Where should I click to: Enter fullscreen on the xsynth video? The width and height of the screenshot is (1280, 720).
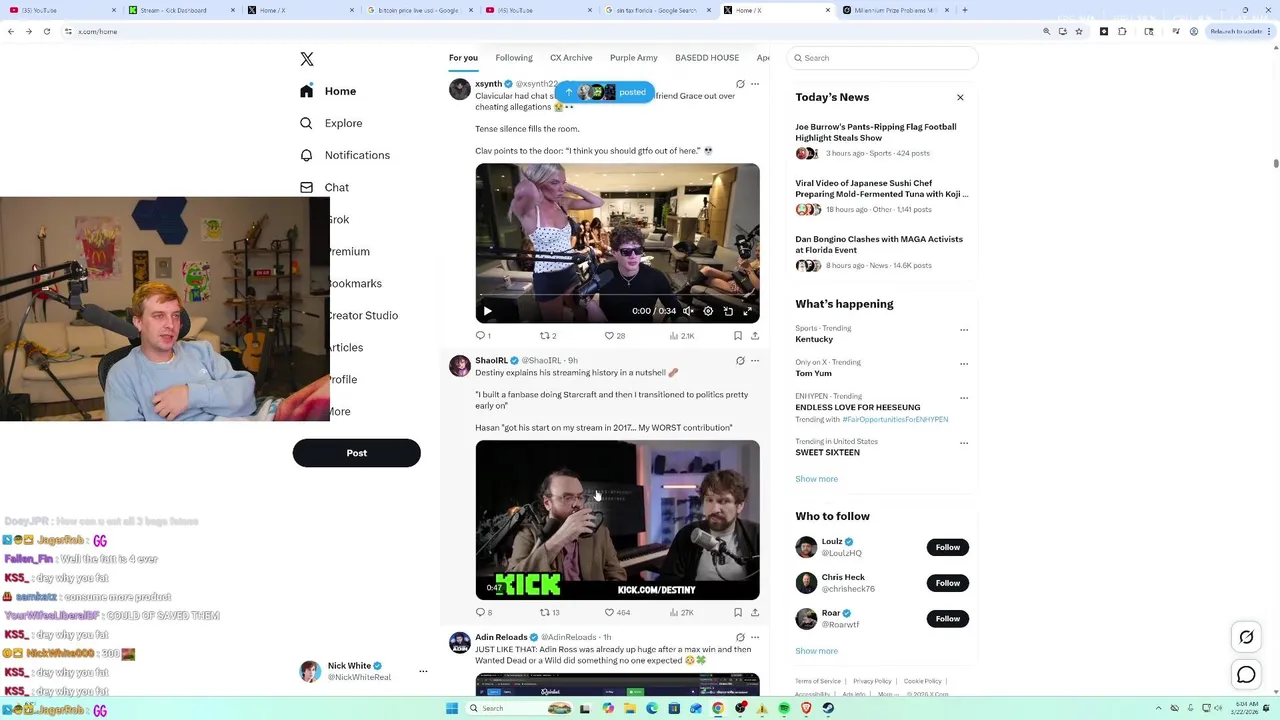pos(747,311)
